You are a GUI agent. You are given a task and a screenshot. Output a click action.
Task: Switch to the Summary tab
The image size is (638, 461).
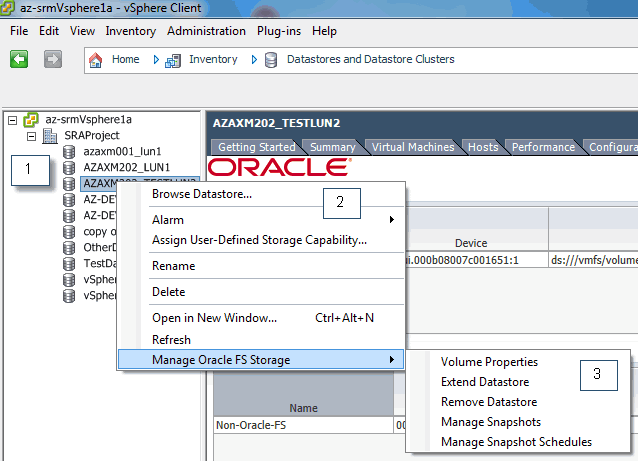point(333,147)
